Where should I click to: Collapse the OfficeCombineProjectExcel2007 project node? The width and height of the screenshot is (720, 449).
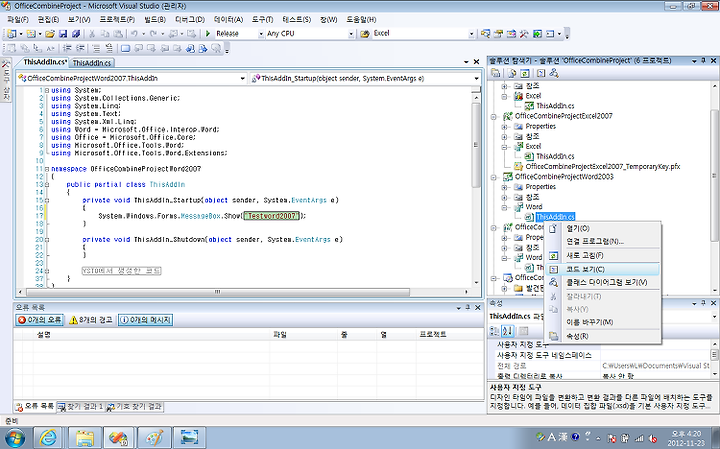494,117
